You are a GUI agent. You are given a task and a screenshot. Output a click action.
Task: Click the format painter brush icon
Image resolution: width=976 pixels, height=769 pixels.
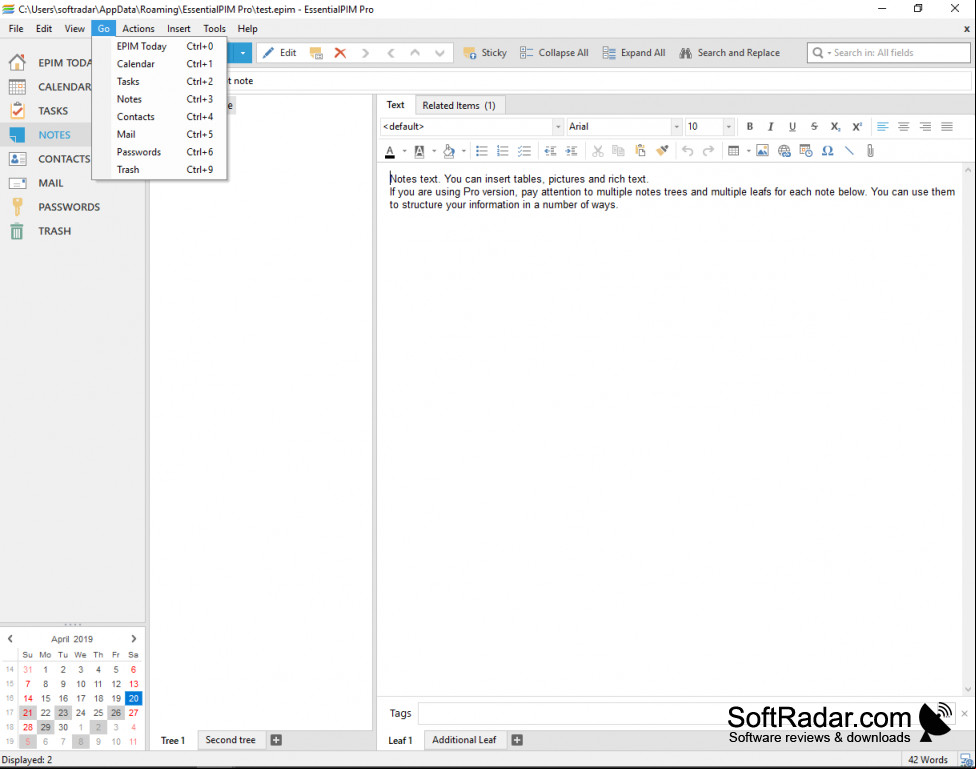click(662, 151)
